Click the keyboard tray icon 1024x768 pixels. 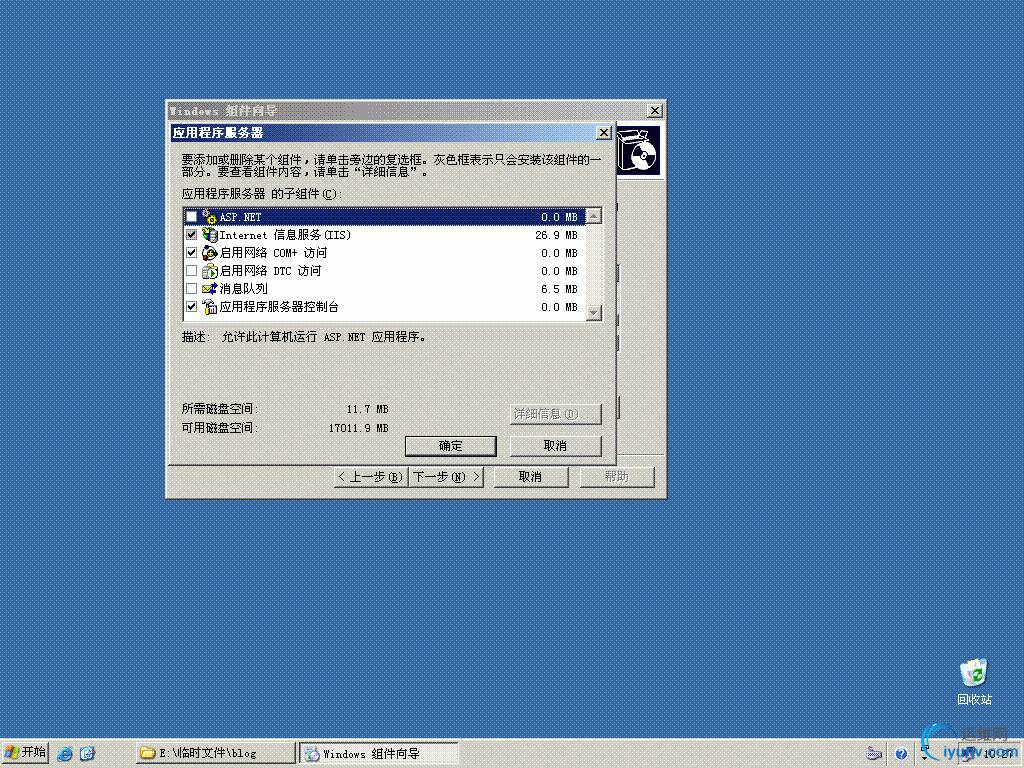click(874, 754)
